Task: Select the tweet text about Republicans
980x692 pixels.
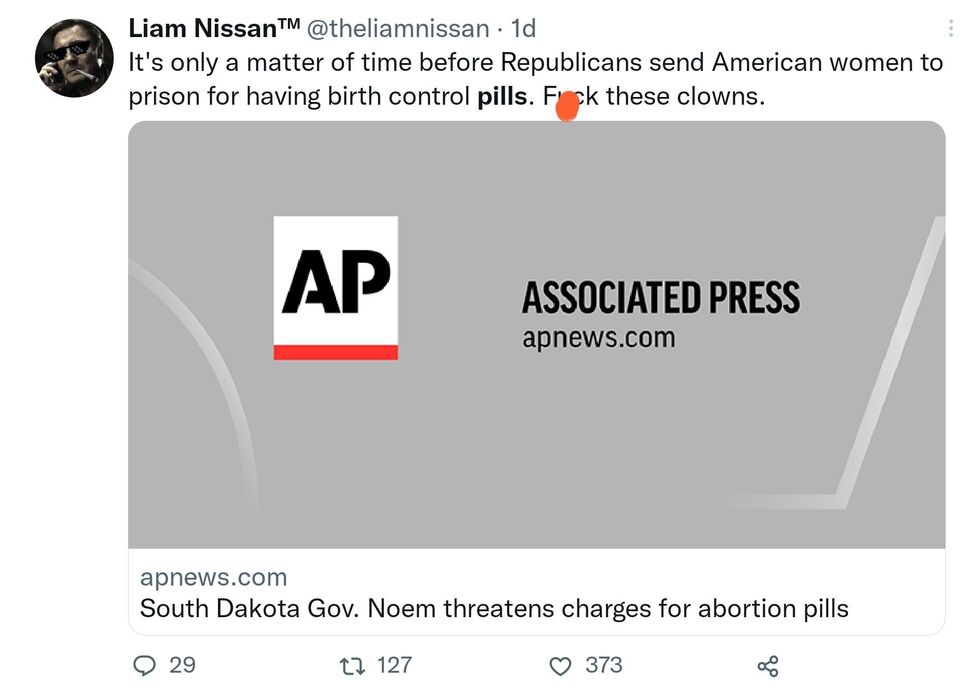Action: click(535, 63)
